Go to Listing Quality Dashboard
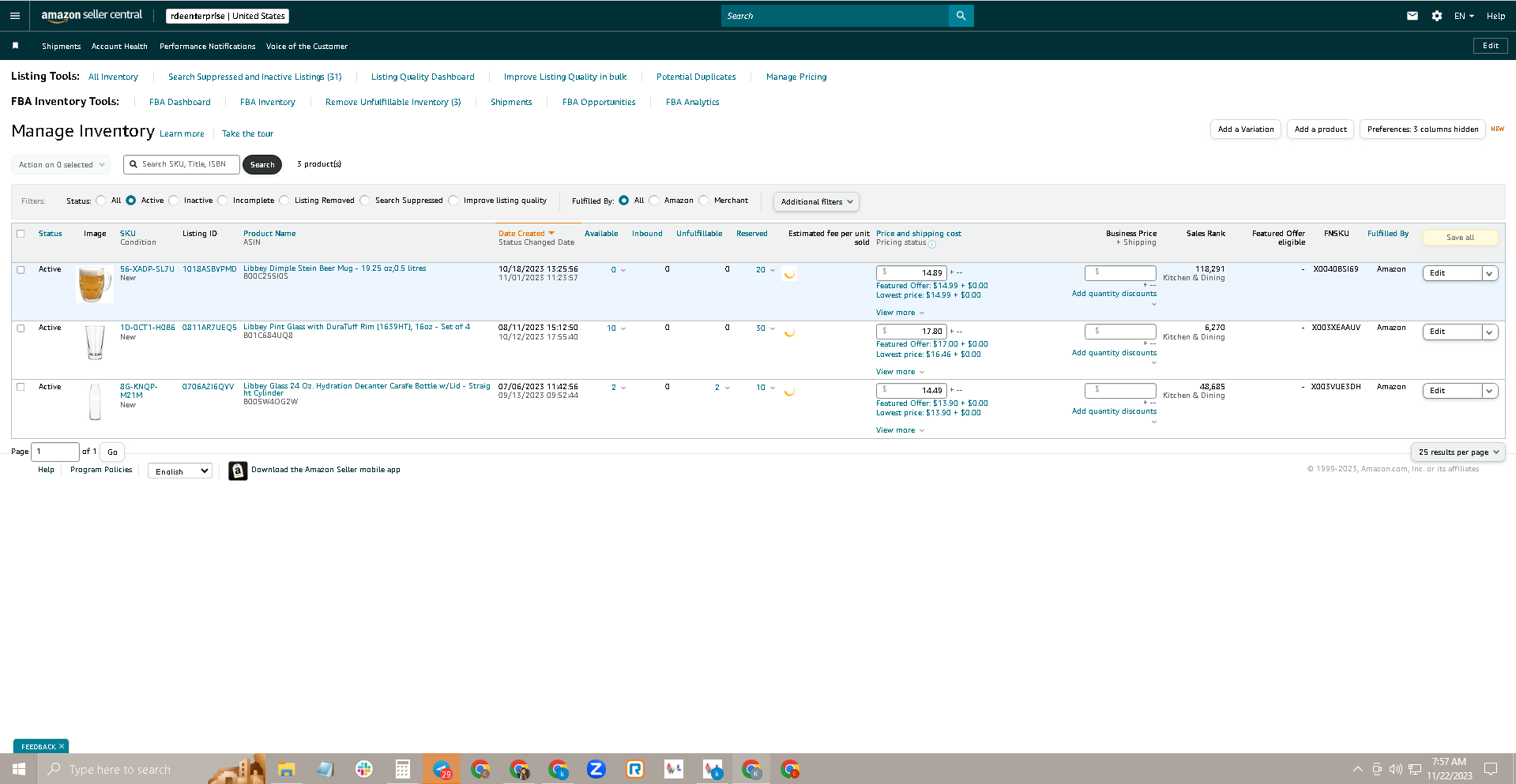This screenshot has width=1516, height=784. pyautogui.click(x=423, y=77)
